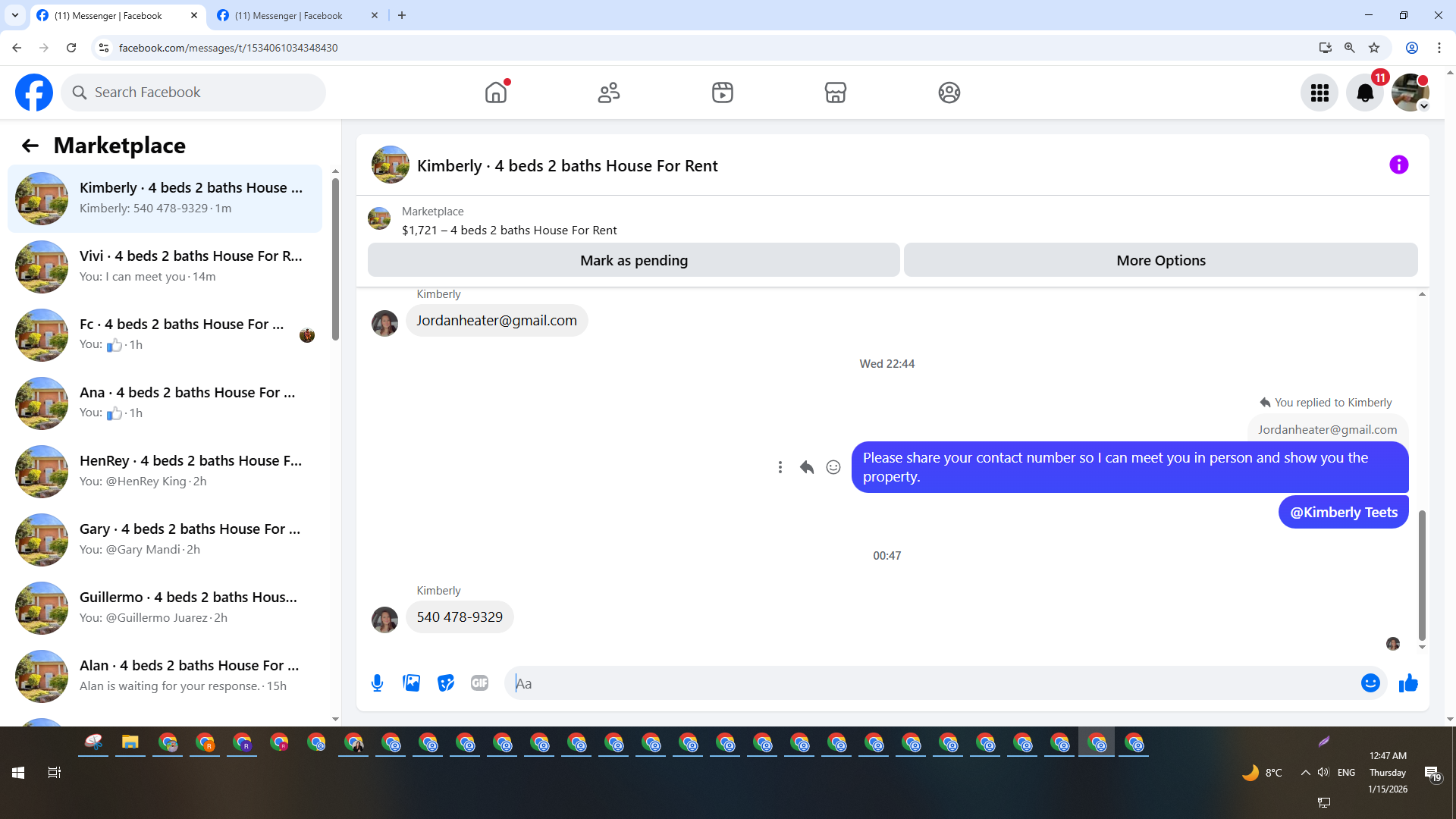
Task: Click More Options button
Action: (x=1160, y=260)
